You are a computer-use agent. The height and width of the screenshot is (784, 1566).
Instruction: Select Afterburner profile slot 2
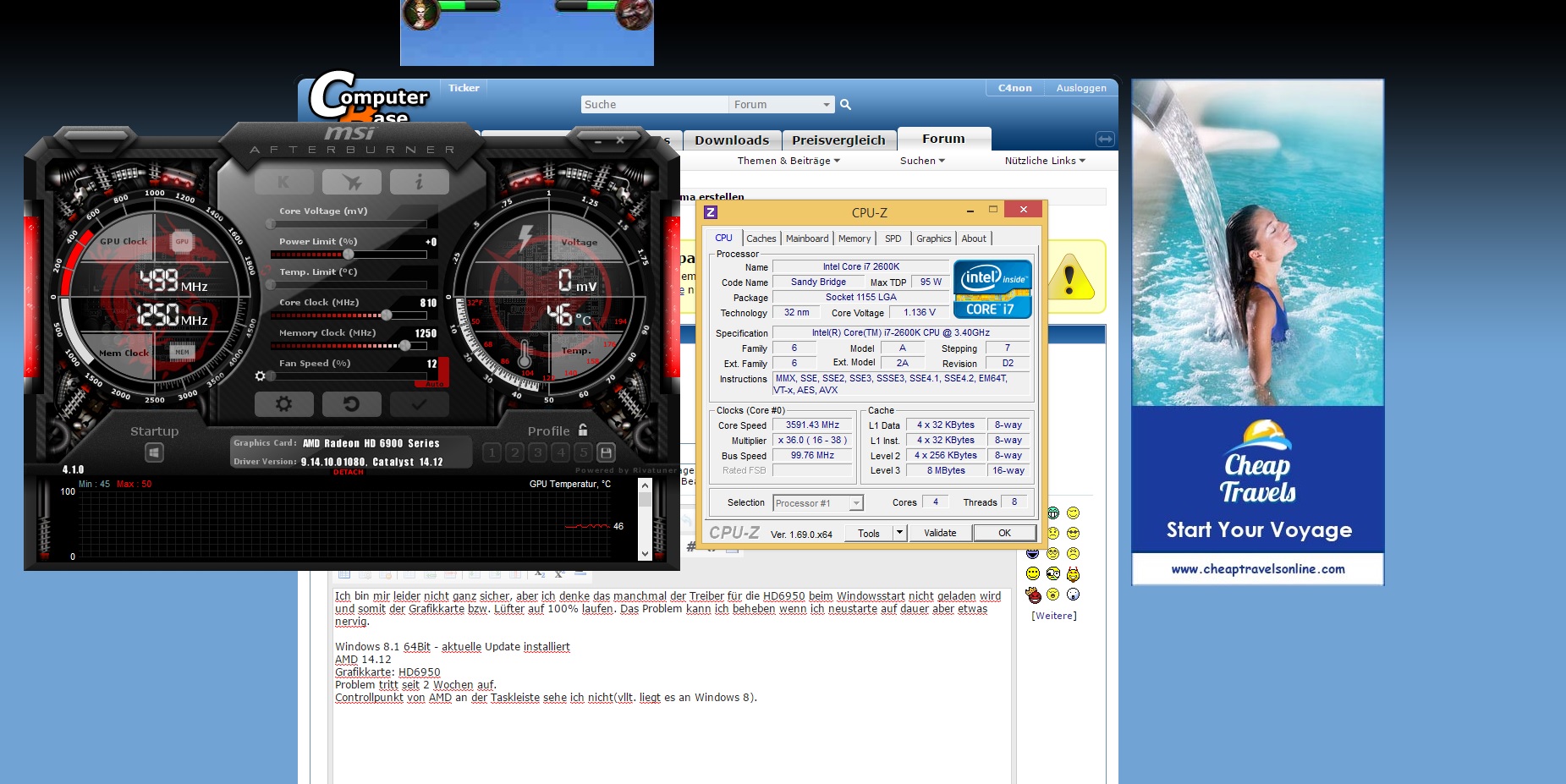point(514,452)
